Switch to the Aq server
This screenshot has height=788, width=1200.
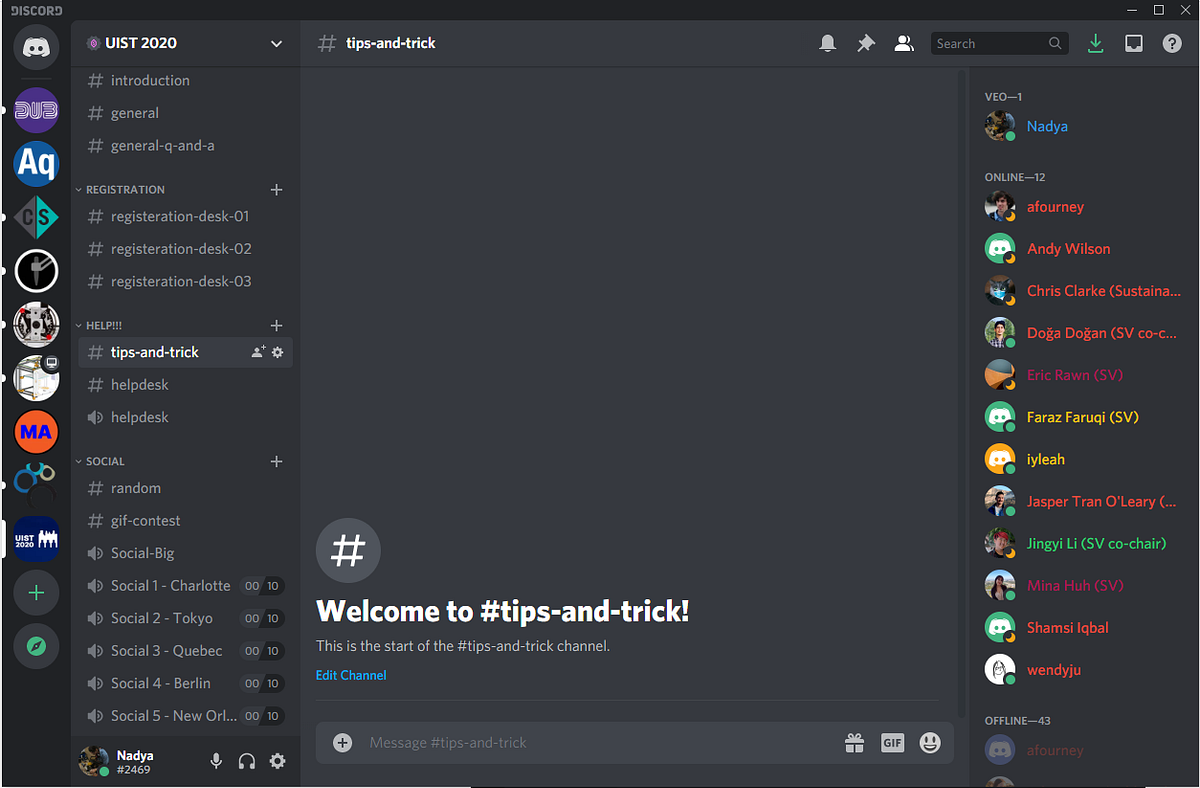point(36,163)
